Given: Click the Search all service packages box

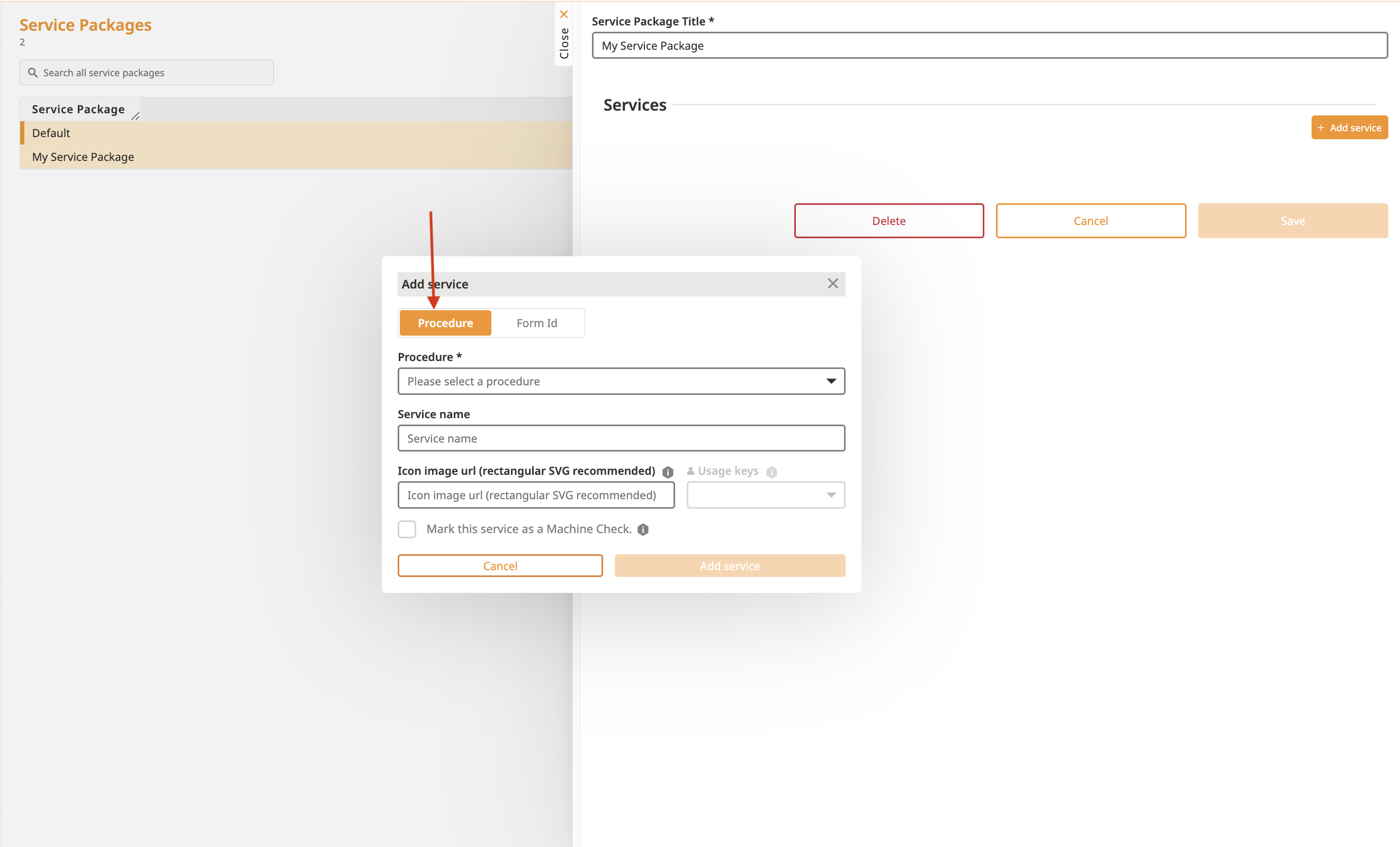Looking at the screenshot, I should (154, 73).
